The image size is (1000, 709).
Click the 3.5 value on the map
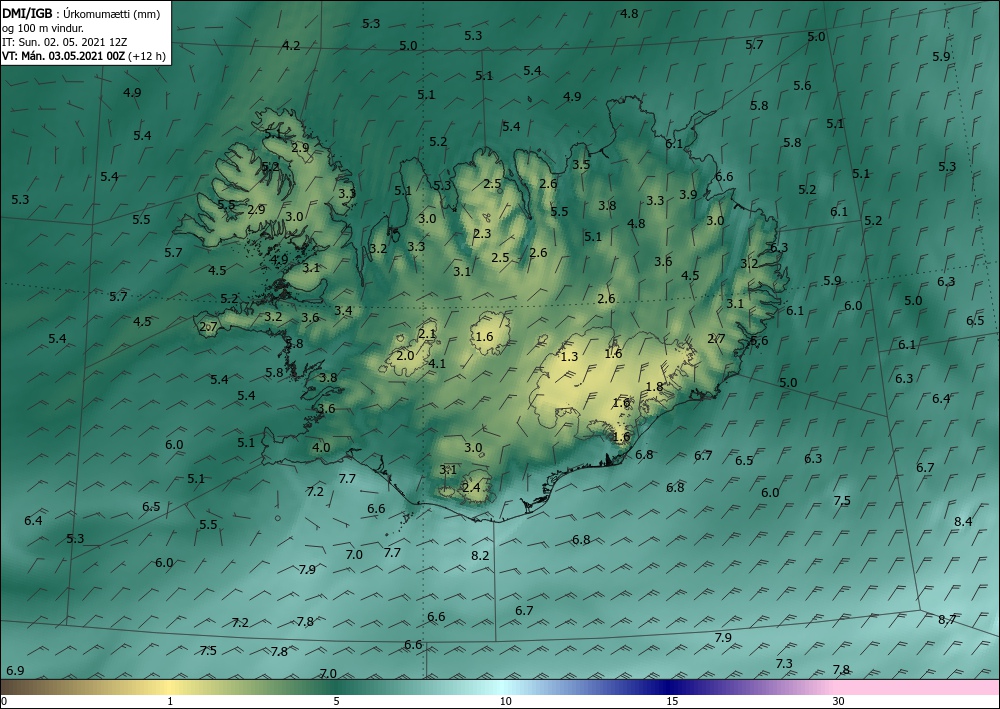click(x=581, y=164)
